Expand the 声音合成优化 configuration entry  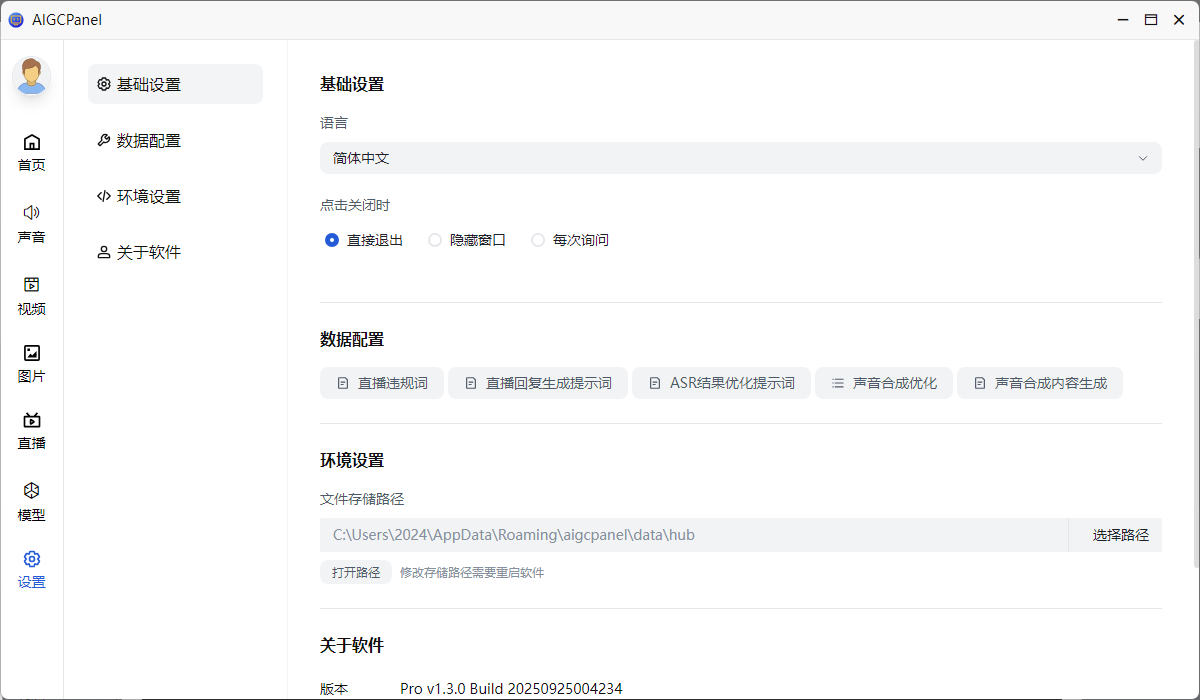(884, 382)
